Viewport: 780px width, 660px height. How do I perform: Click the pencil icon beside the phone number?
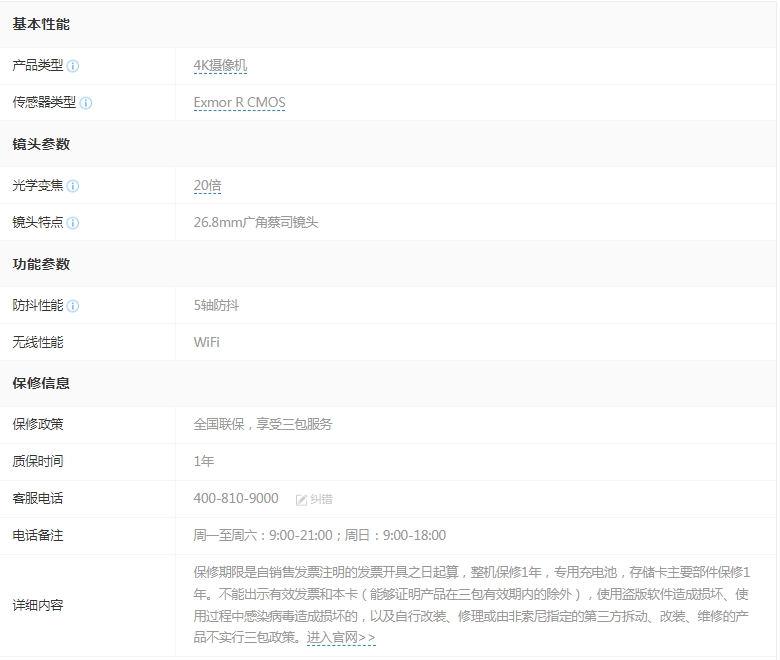click(x=301, y=499)
